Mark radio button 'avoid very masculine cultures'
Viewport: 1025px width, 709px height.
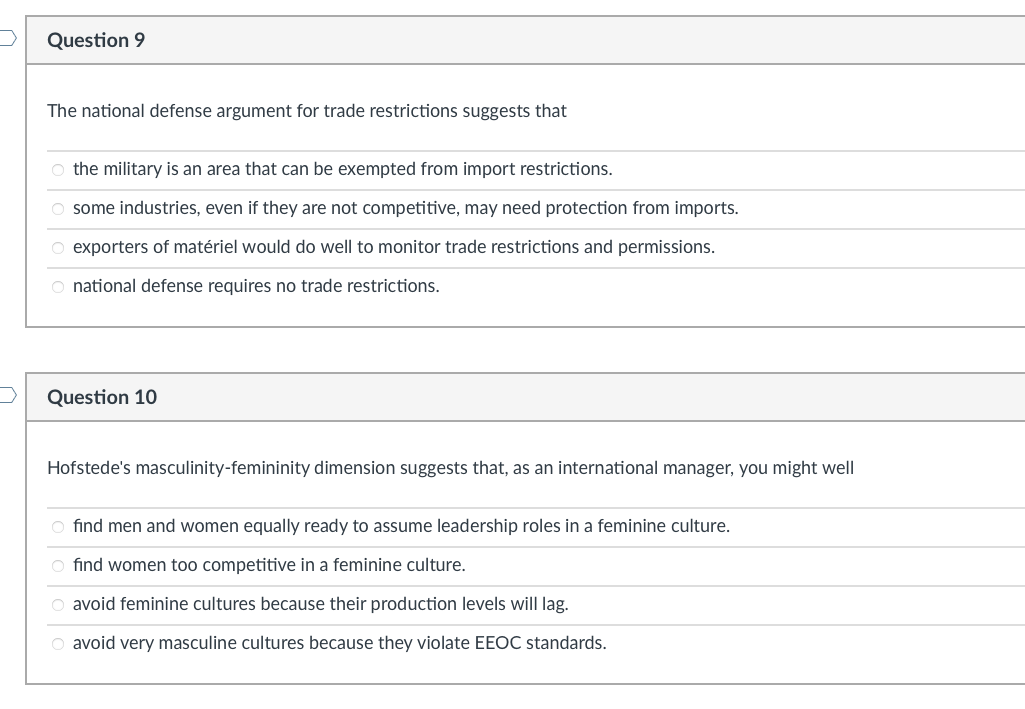58,644
